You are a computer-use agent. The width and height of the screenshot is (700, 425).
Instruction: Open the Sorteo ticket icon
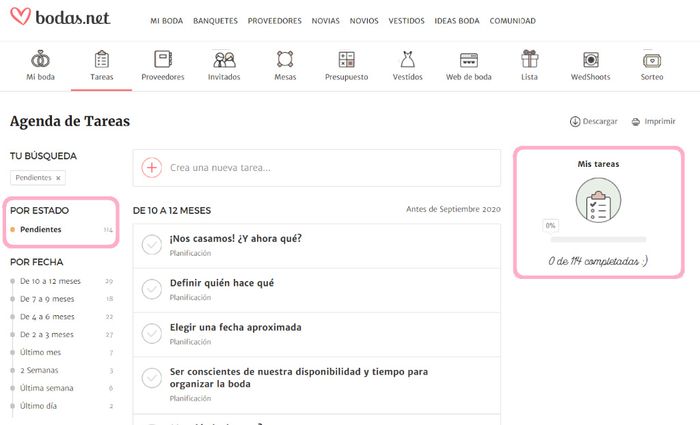pos(652,60)
